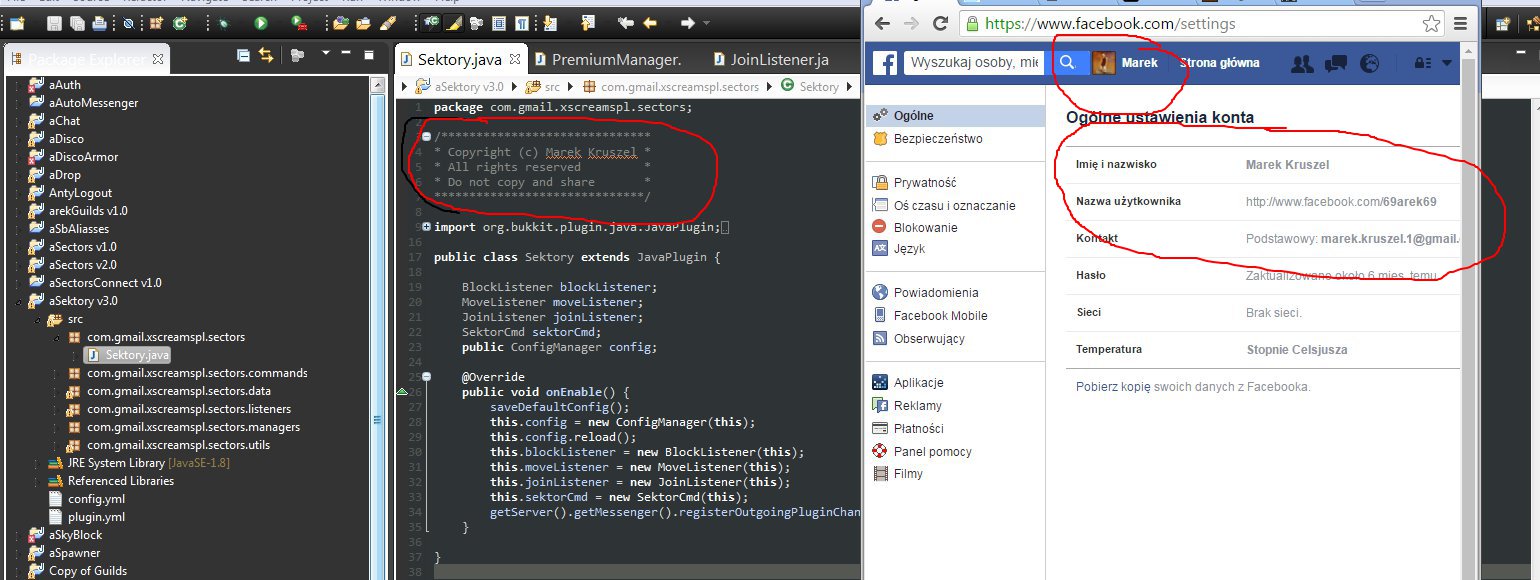Open Facebook friend requests icon
This screenshot has height=580, width=1540.
click(1302, 63)
